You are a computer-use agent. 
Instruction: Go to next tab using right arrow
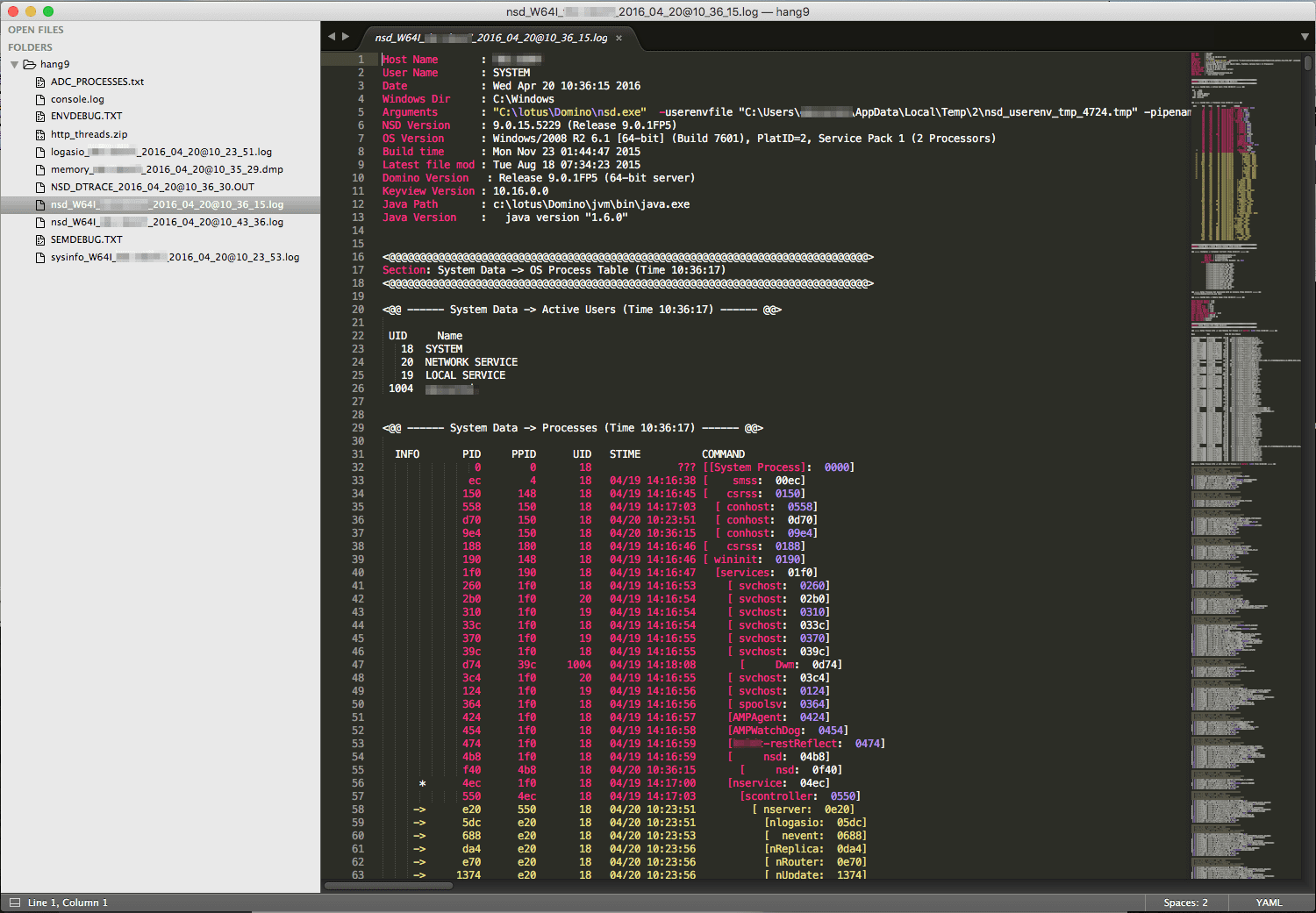tap(346, 37)
